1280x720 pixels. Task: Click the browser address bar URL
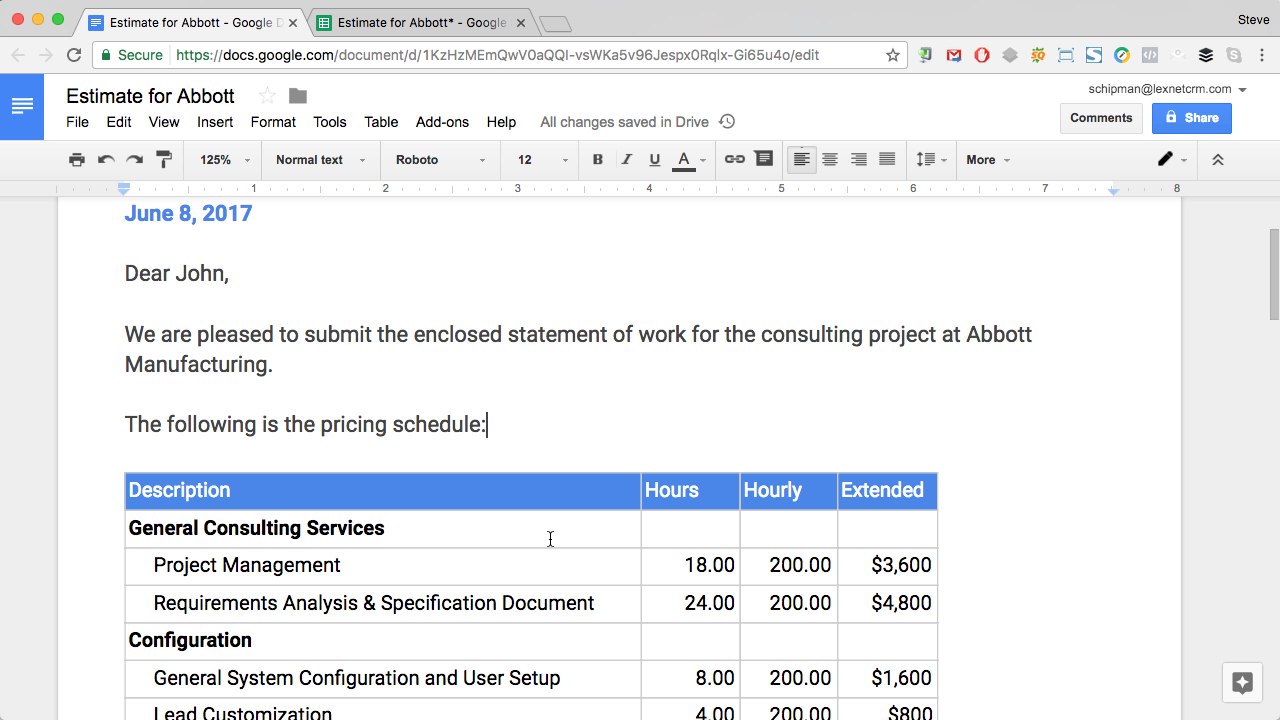[x=498, y=55]
